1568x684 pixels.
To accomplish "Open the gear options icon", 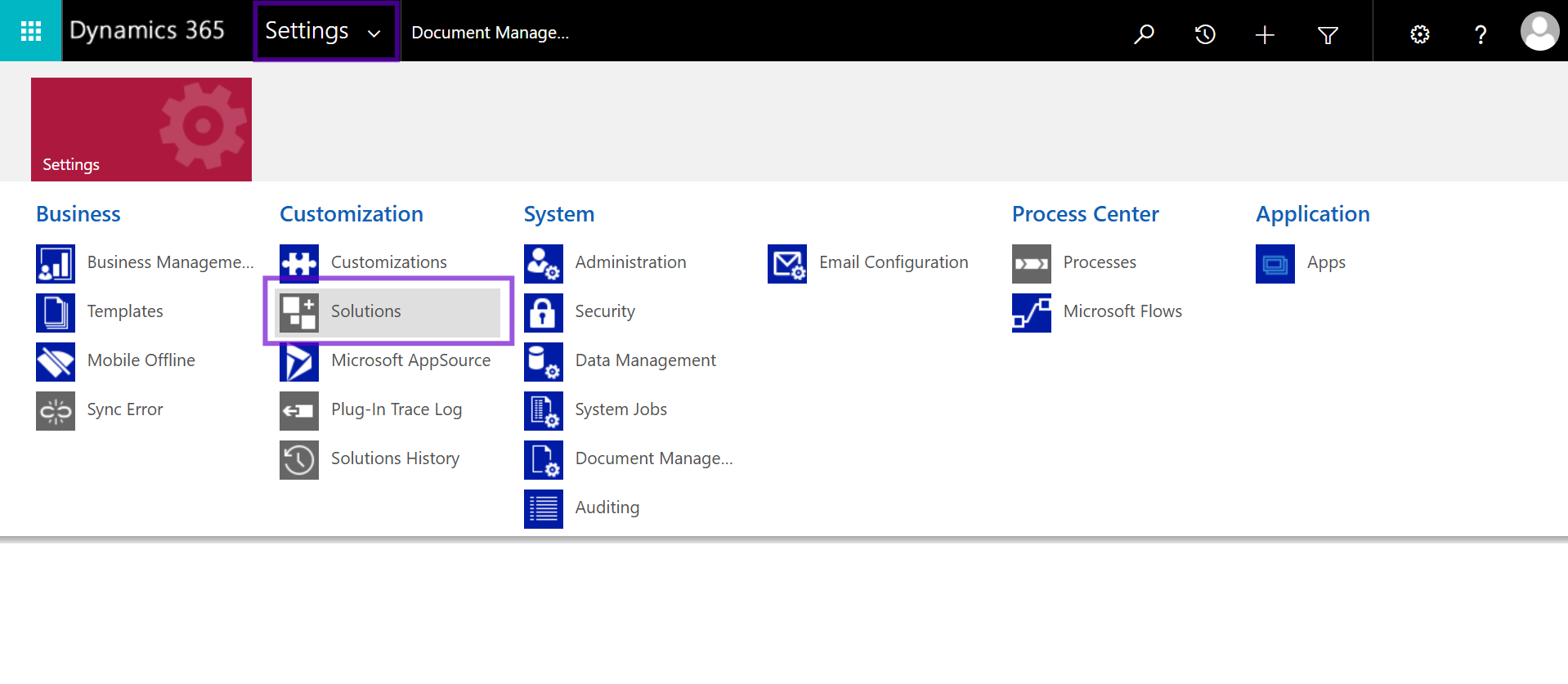I will pos(1420,34).
